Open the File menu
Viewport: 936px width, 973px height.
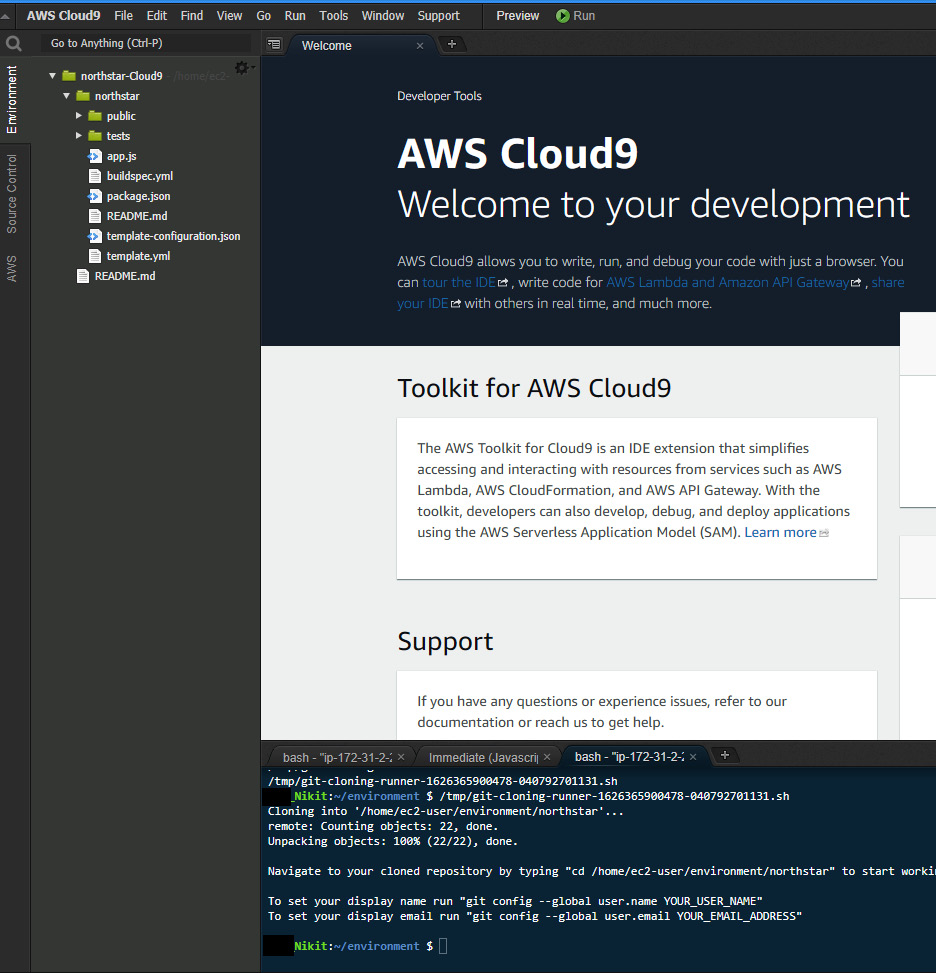124,16
